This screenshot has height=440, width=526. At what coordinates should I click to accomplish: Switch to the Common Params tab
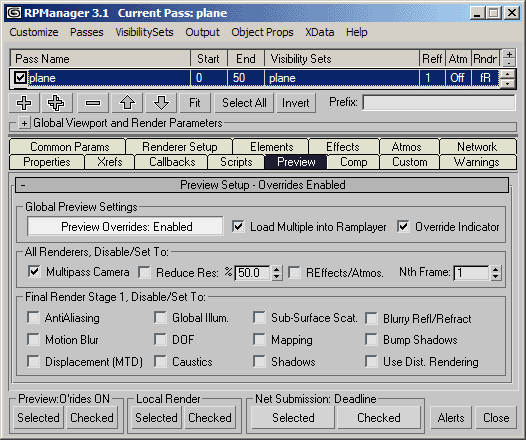coord(69,147)
